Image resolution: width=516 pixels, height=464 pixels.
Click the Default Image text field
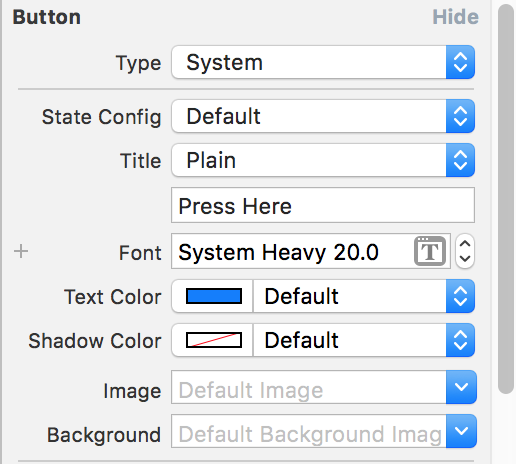(309, 387)
